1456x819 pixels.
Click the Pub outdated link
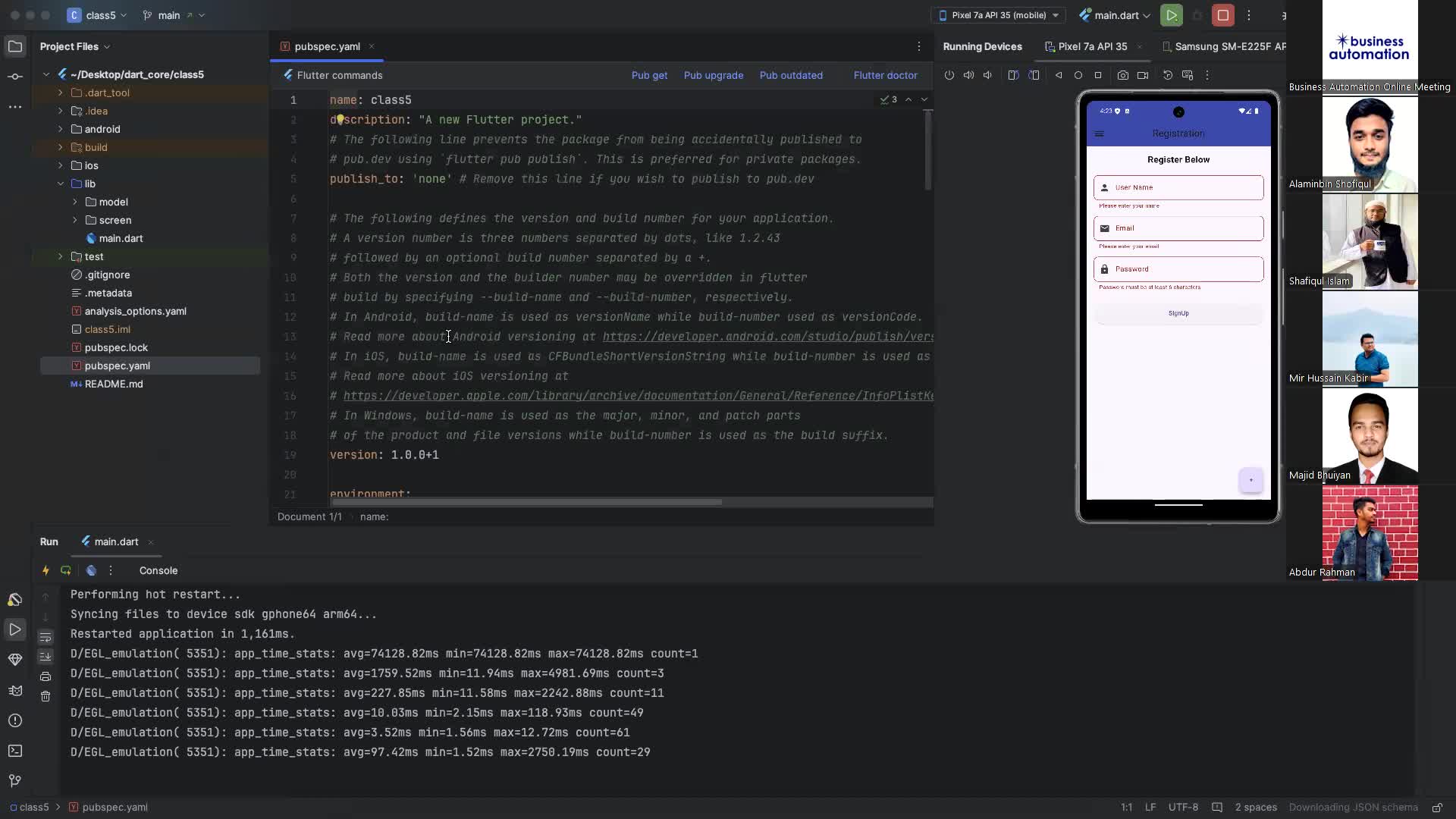[791, 75]
